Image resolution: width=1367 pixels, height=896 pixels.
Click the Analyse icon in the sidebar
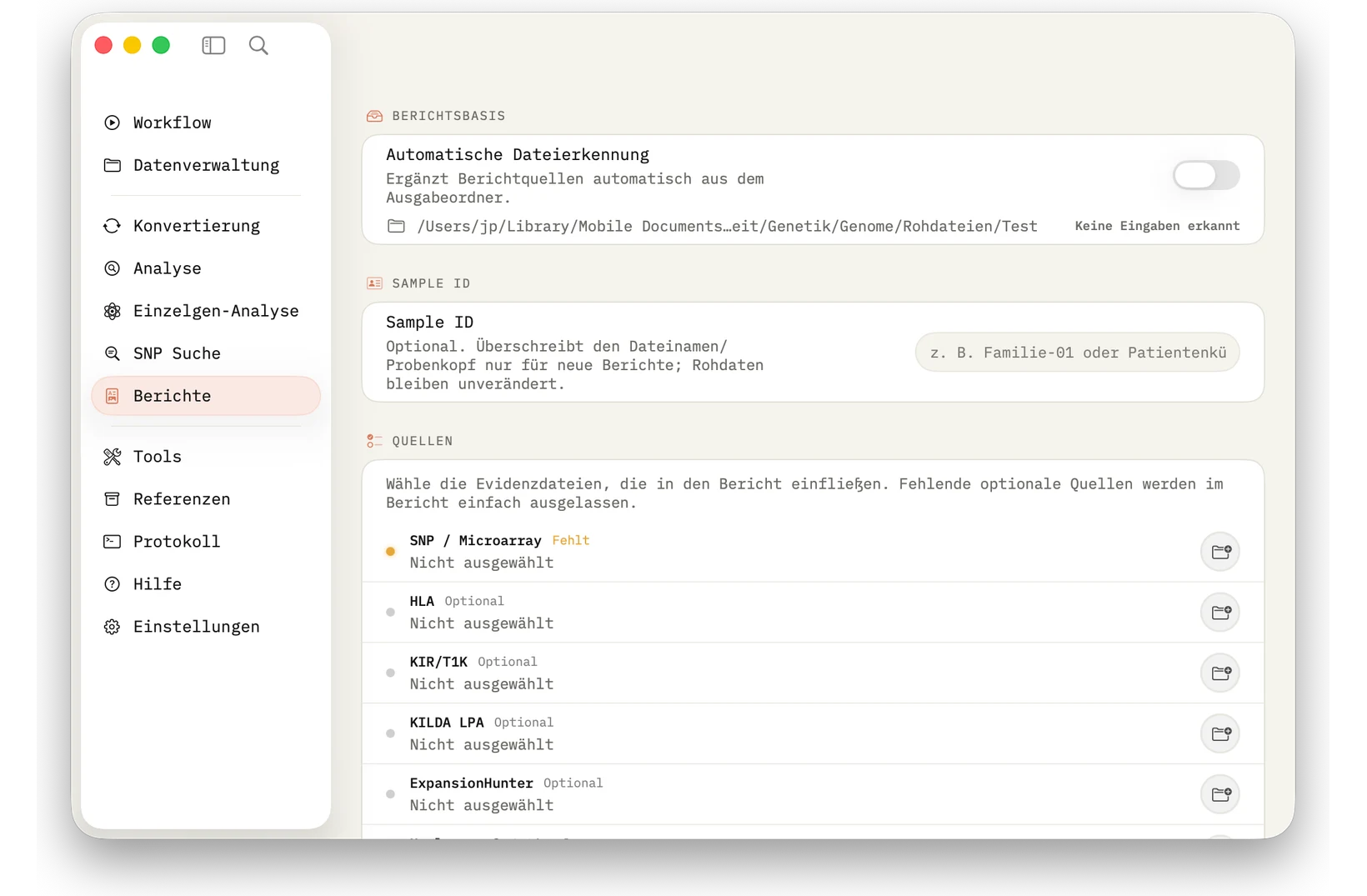point(112,268)
